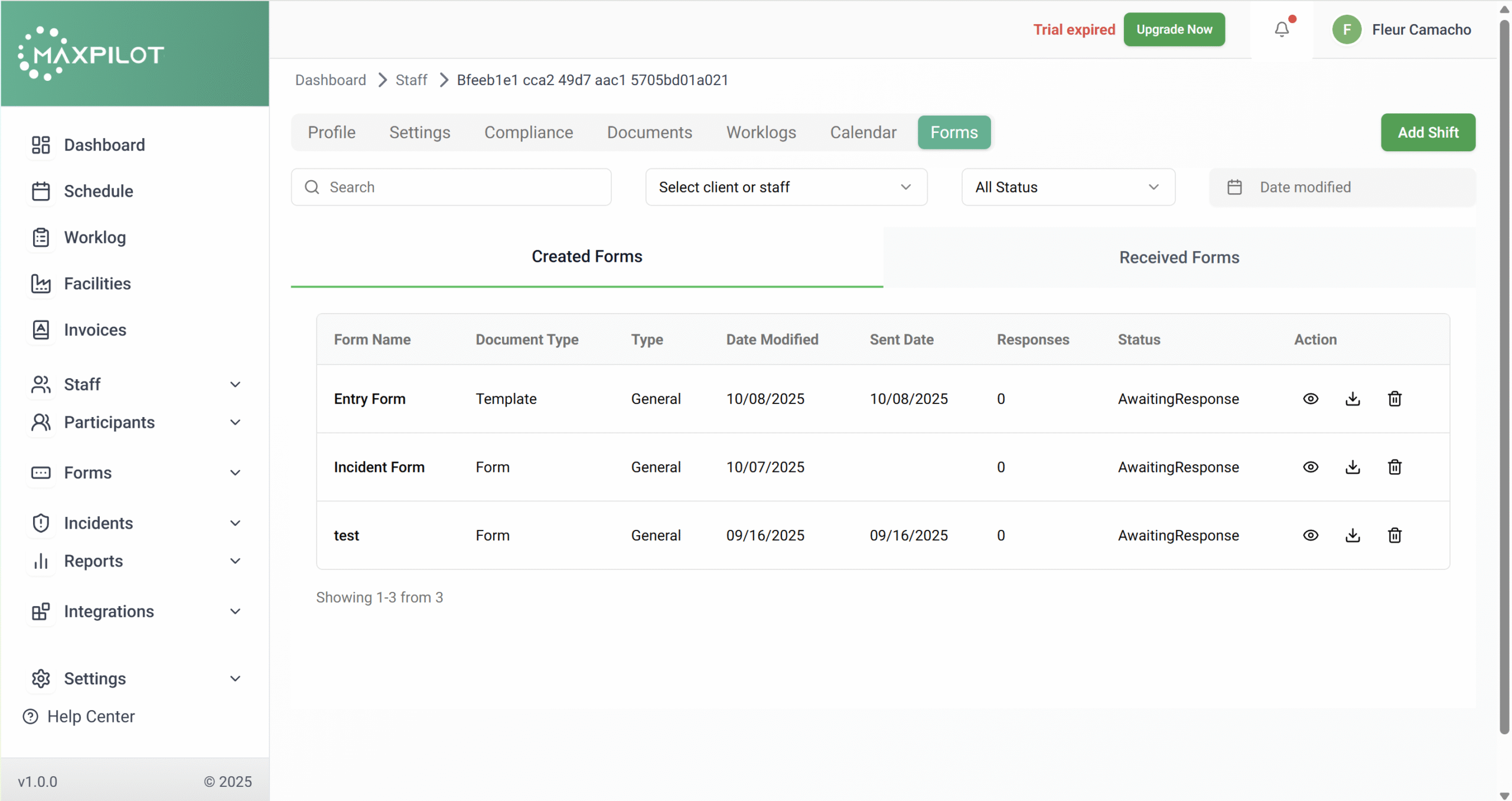1512x801 pixels.
Task: Open Select client or staff dropdown
Action: [786, 187]
